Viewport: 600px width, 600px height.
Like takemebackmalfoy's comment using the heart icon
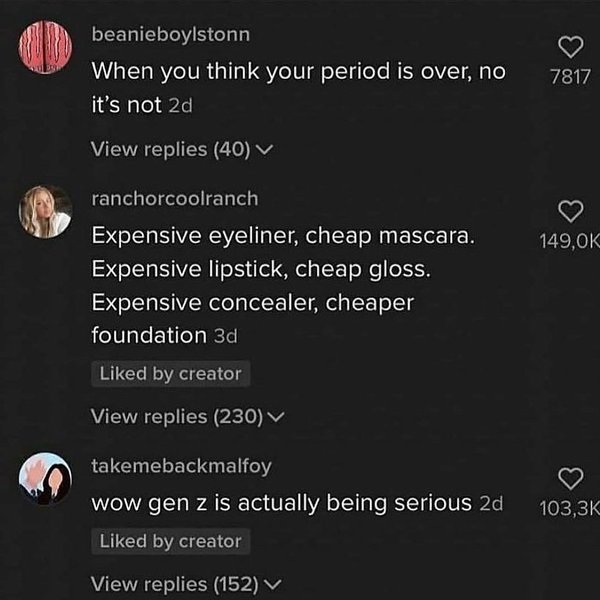[x=570, y=479]
